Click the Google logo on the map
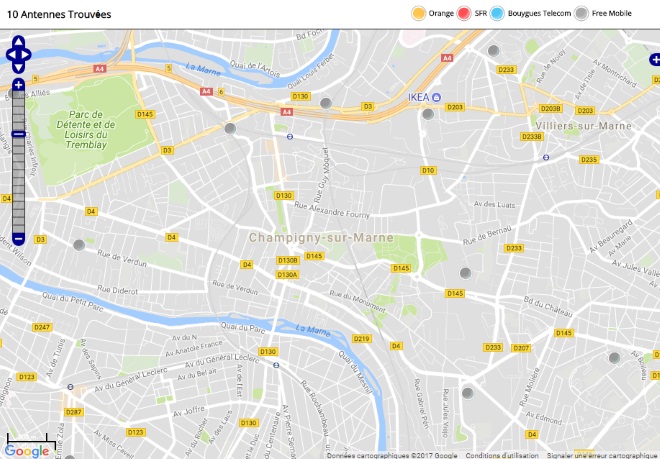This screenshot has height=459, width=660. (x=27, y=451)
